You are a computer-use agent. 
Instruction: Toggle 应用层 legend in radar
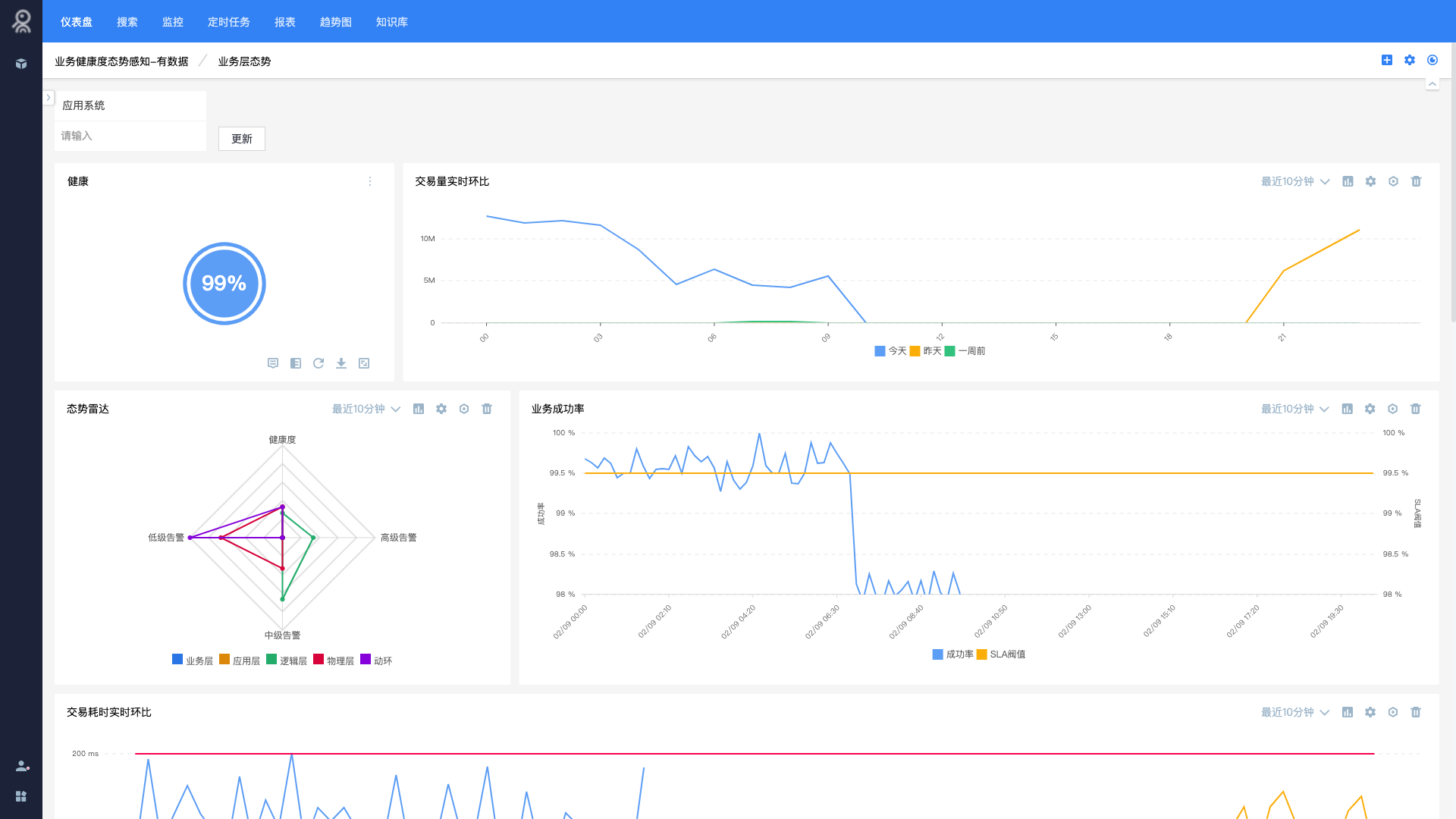tap(240, 661)
